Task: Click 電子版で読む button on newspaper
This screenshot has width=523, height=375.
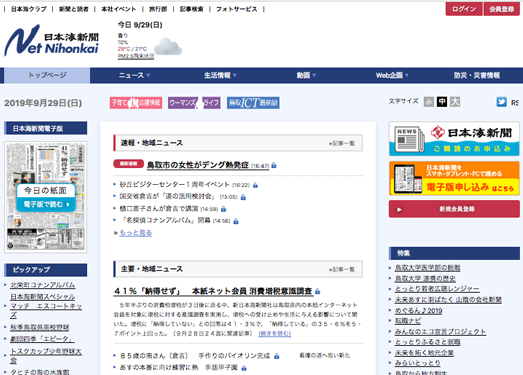Action: (x=46, y=204)
